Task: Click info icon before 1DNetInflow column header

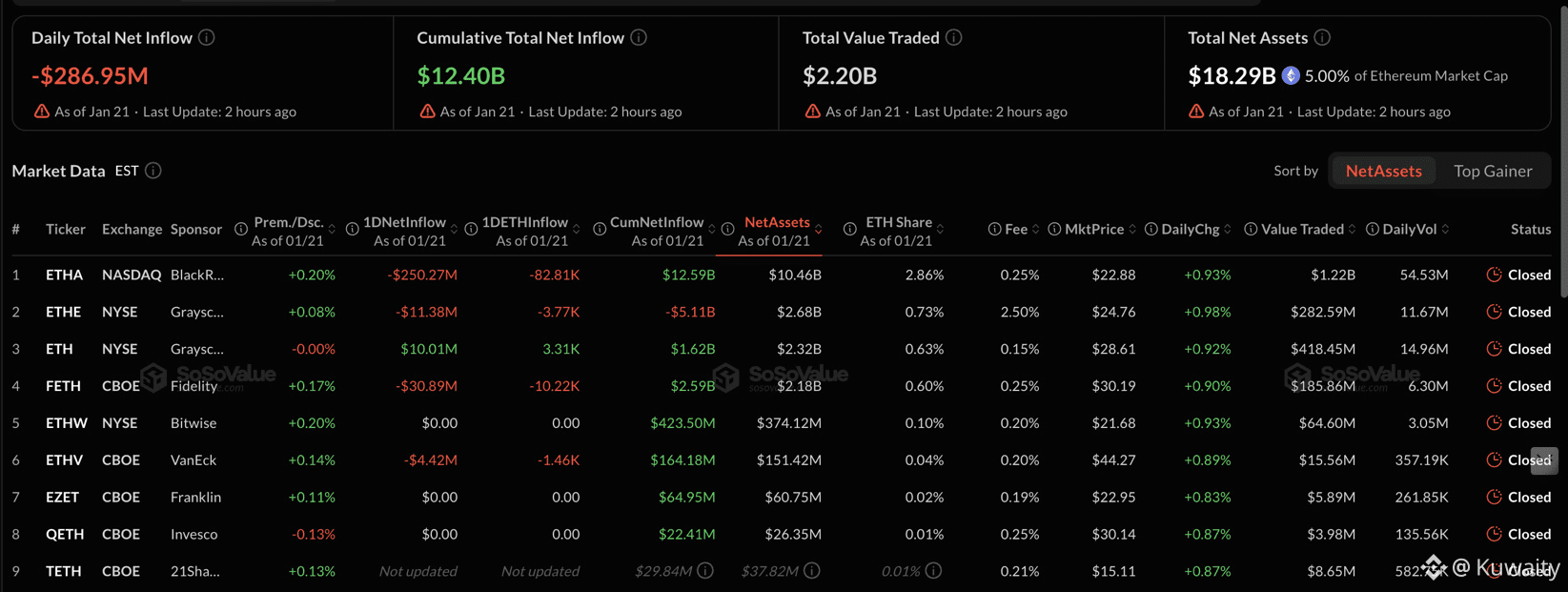Action: (x=353, y=230)
